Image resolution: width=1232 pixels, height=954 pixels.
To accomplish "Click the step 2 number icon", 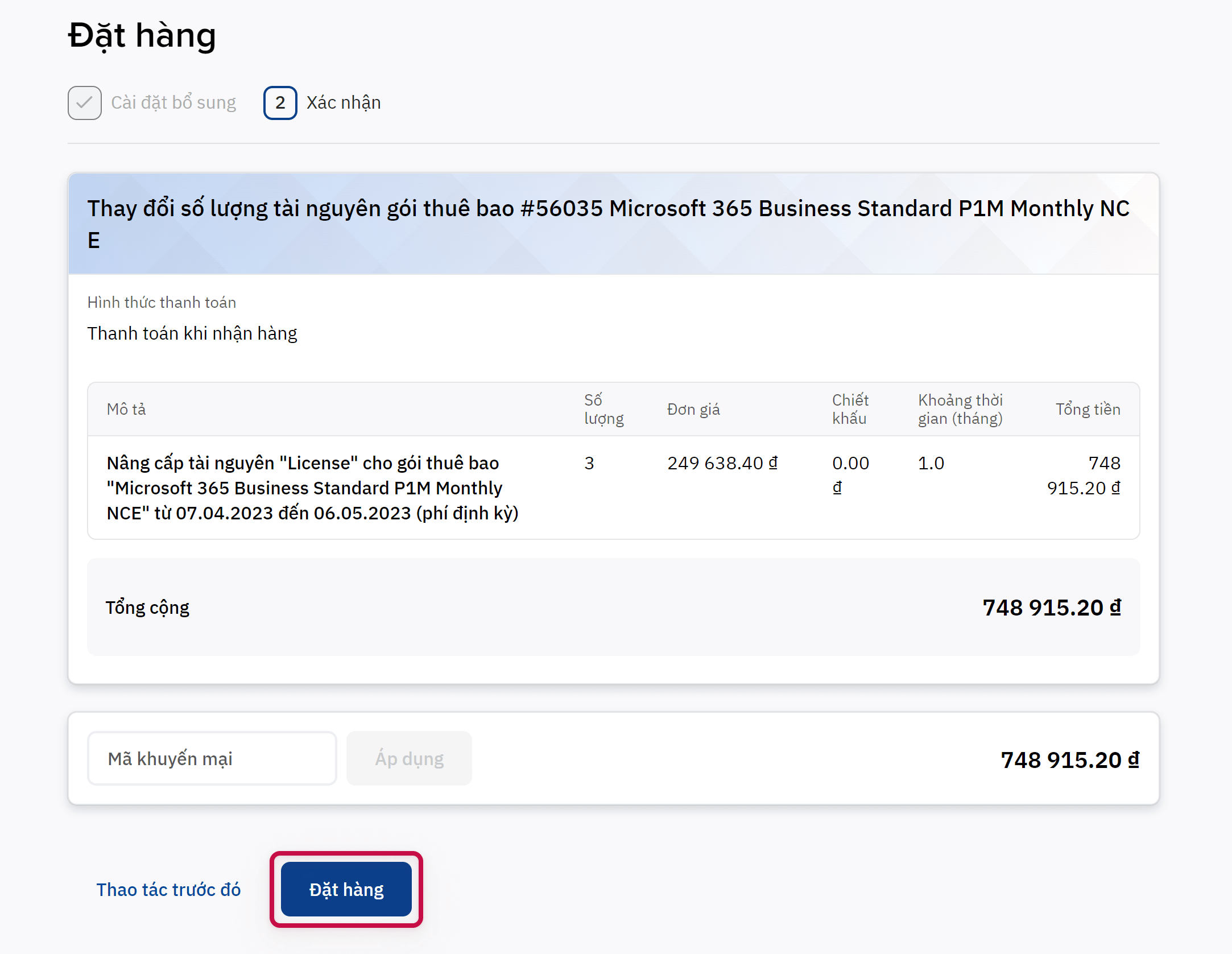I will coord(280,103).
